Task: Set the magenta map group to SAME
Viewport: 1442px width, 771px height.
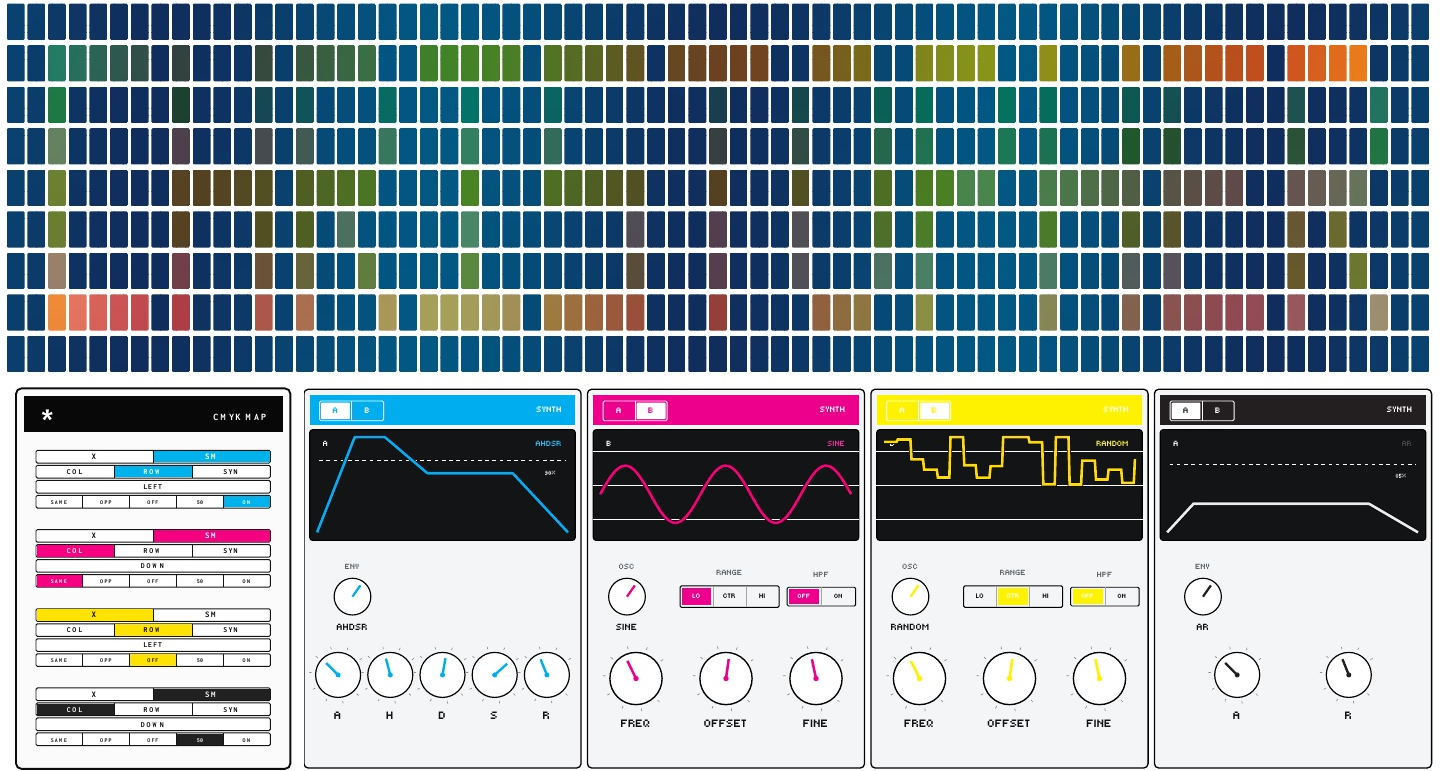Action: click(59, 580)
